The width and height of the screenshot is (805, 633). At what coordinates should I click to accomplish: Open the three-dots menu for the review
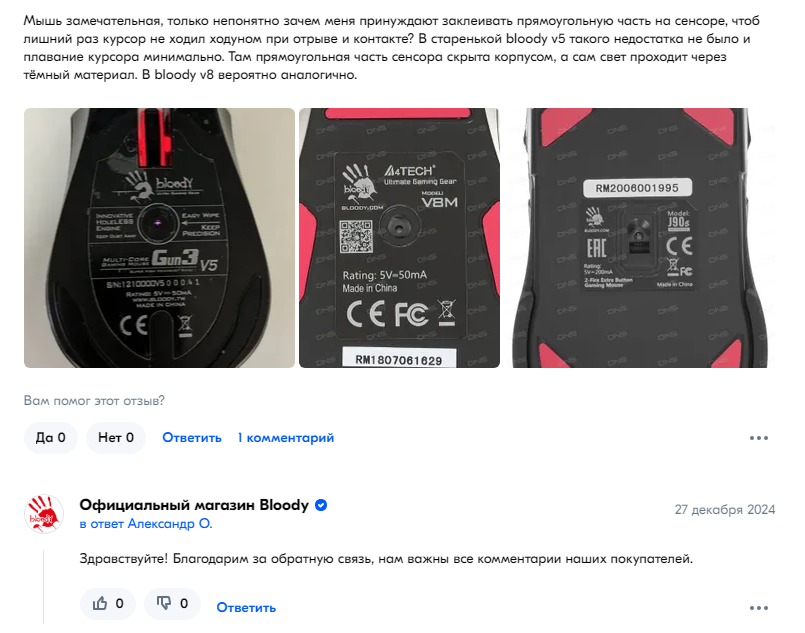759,438
